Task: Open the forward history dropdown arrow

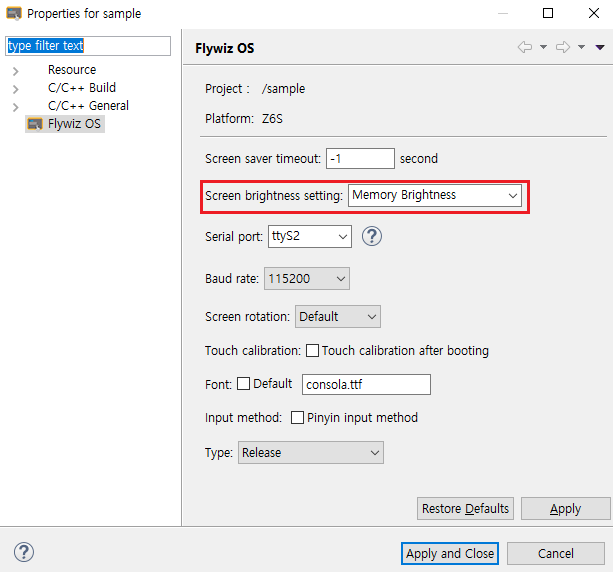Action: [581, 47]
